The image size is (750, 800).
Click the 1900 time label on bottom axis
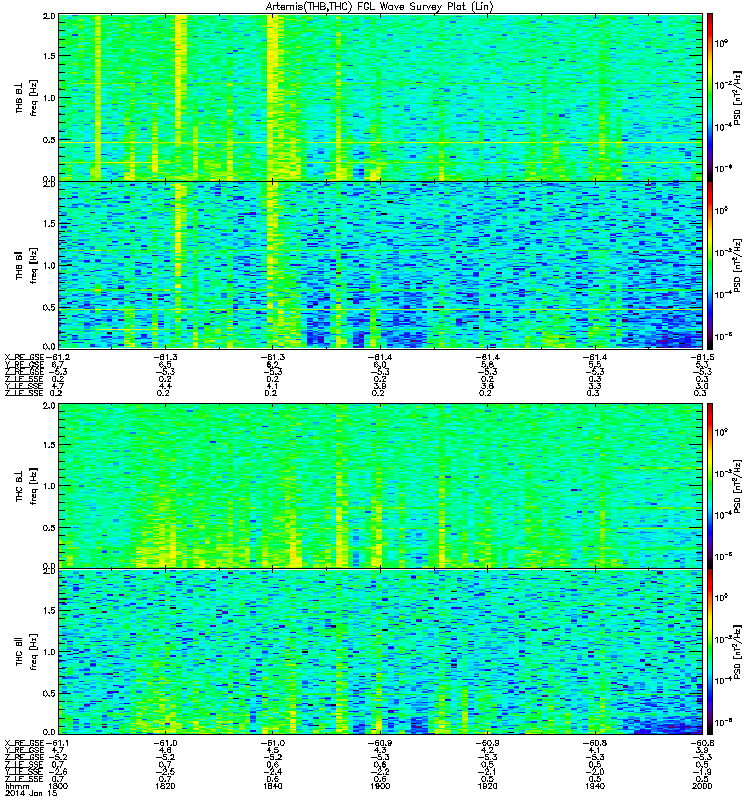(x=380, y=786)
